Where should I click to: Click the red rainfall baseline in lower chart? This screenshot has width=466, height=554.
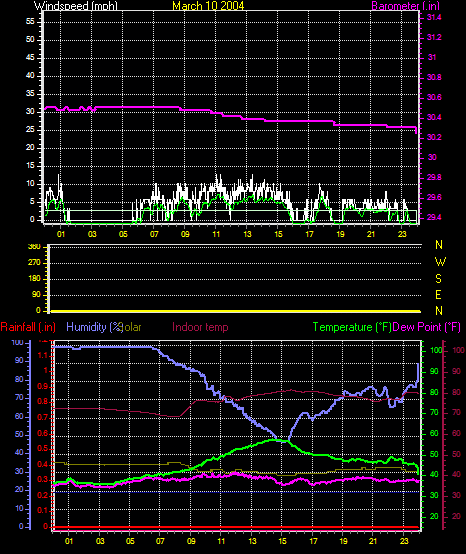point(237,527)
